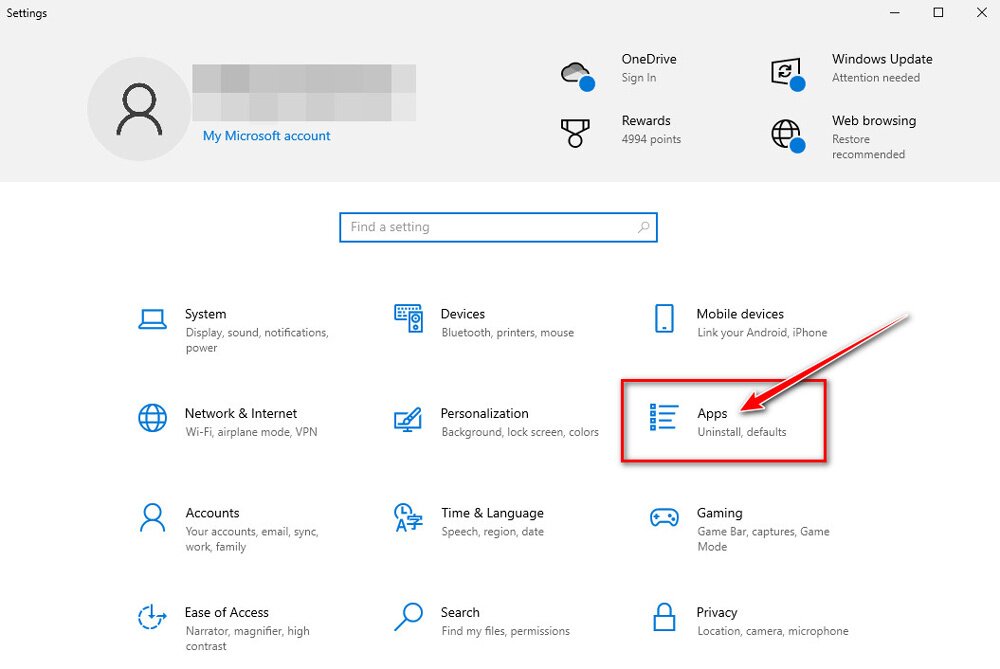Open the Windows Update heading in header
This screenshot has width=1000, height=669.
pyautogui.click(x=881, y=59)
